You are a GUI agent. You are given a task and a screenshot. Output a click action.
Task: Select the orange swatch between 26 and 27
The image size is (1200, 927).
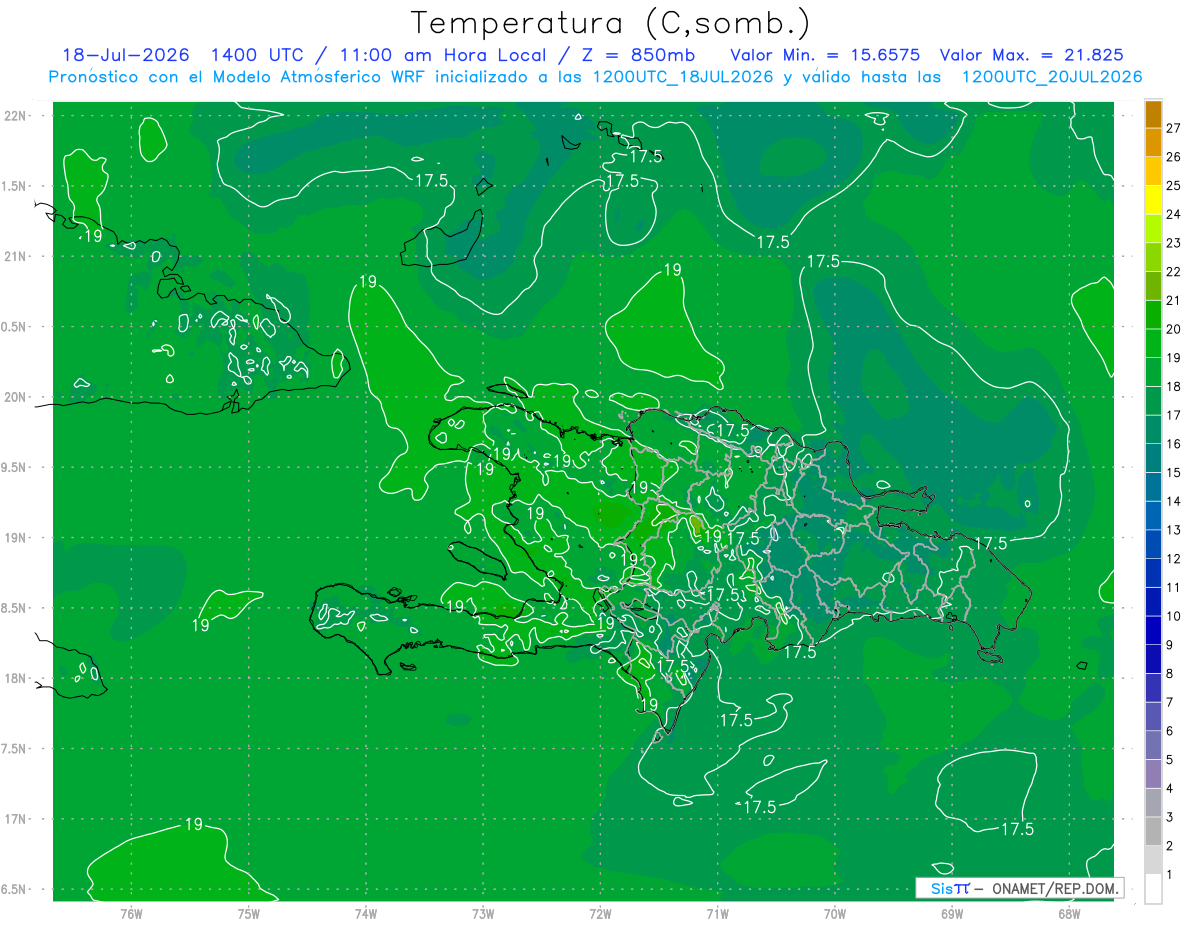coord(1153,141)
